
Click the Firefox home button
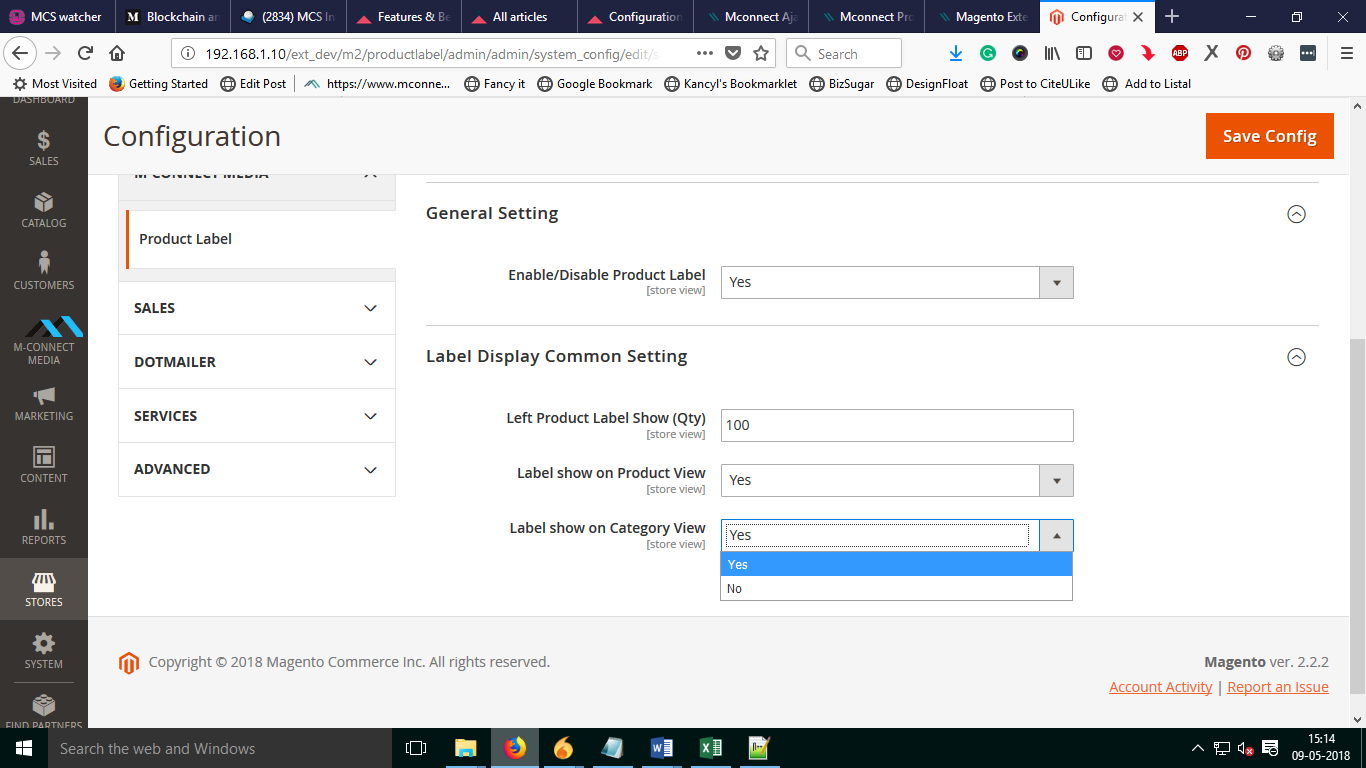tap(117, 54)
